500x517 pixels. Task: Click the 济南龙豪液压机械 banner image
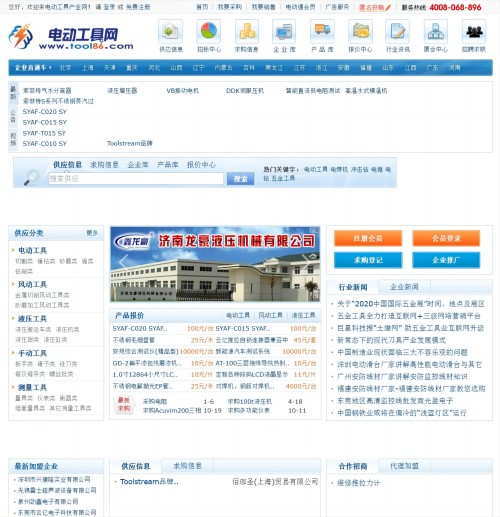tap(215, 264)
